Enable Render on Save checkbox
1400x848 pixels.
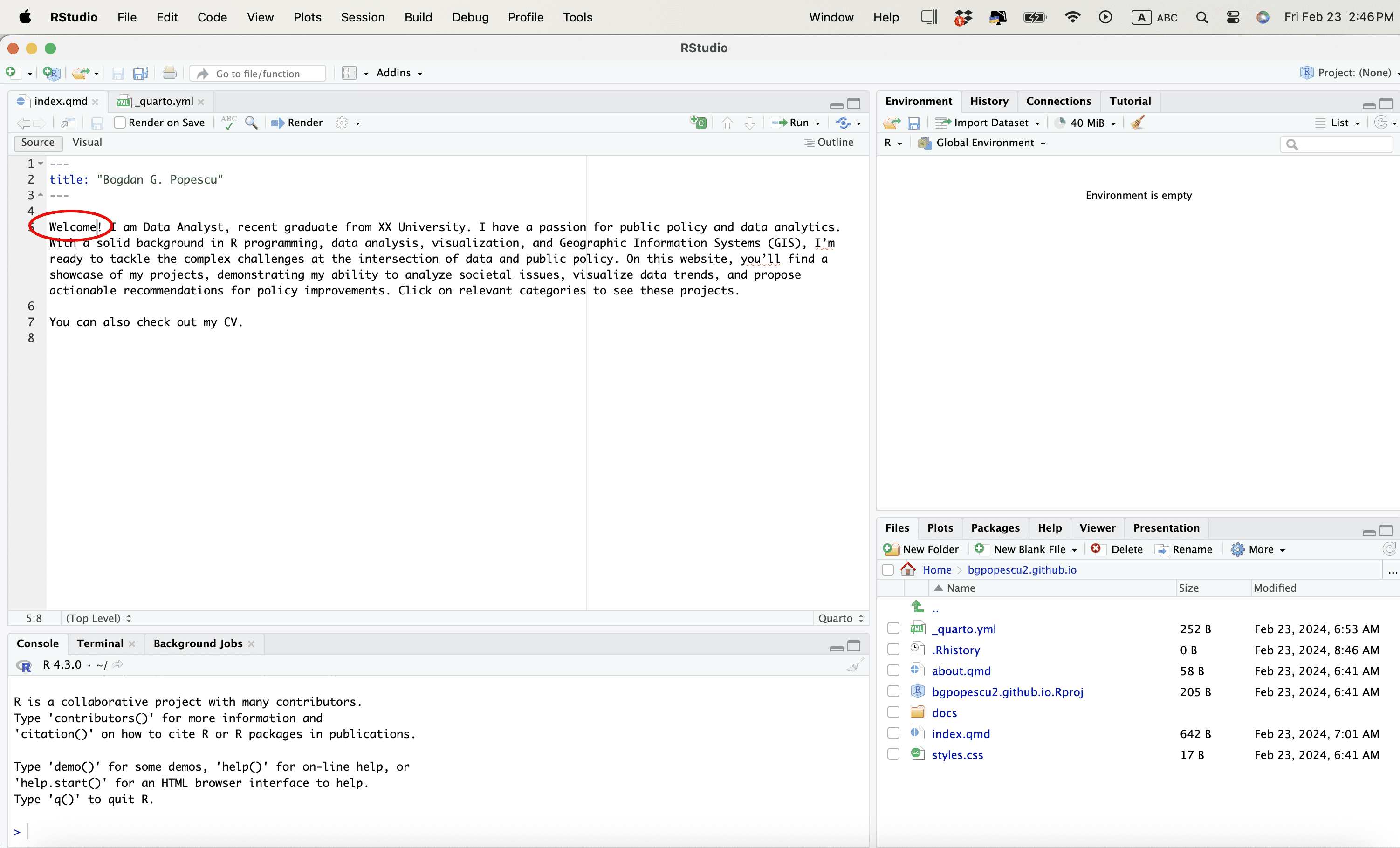[x=120, y=123]
